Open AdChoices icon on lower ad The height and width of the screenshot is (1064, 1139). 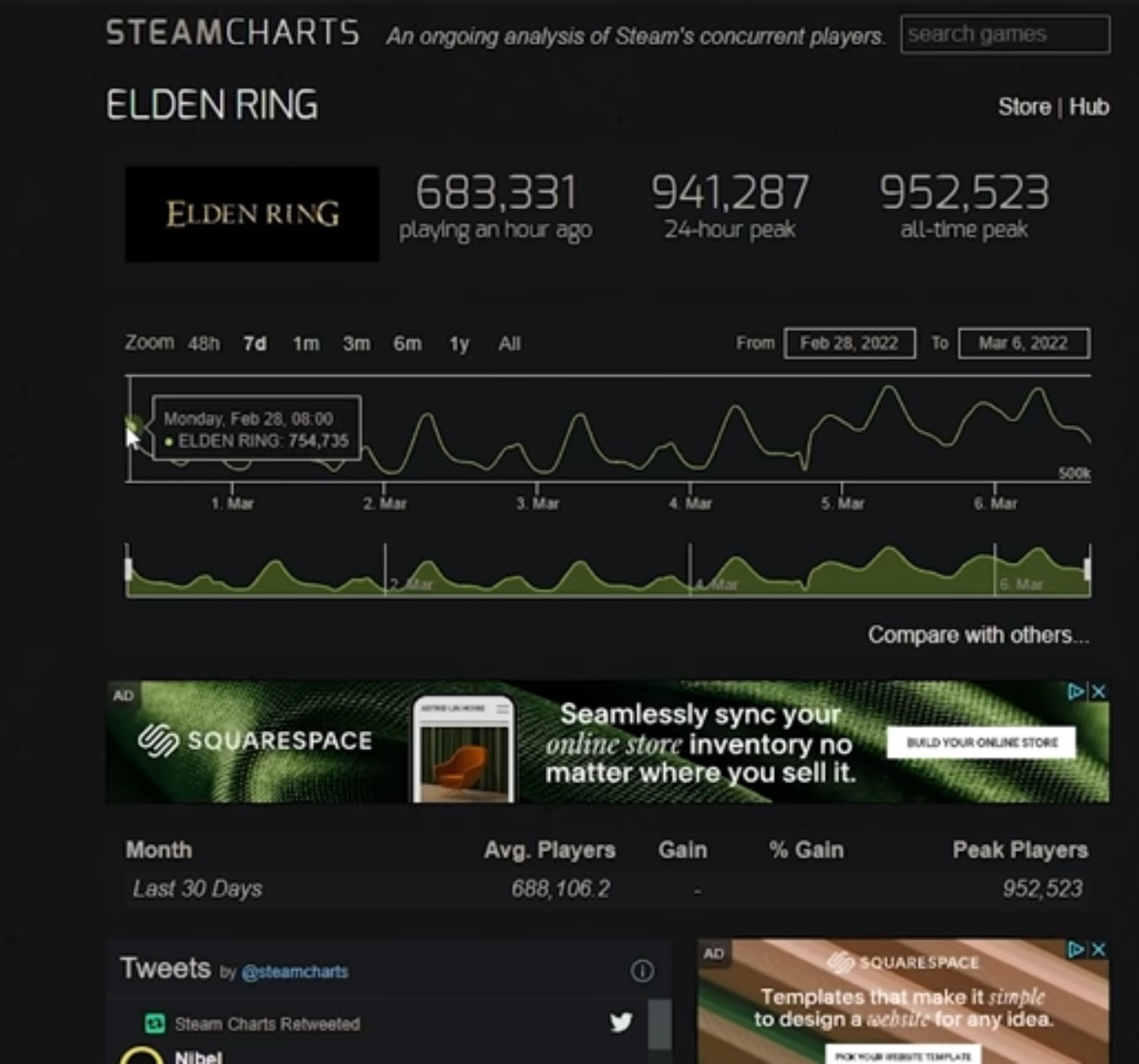coord(1077,949)
